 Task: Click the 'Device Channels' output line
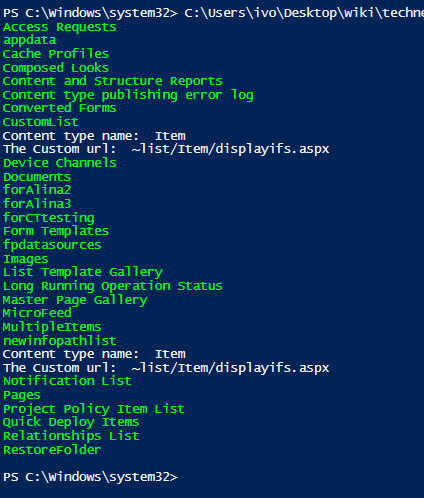(60, 163)
